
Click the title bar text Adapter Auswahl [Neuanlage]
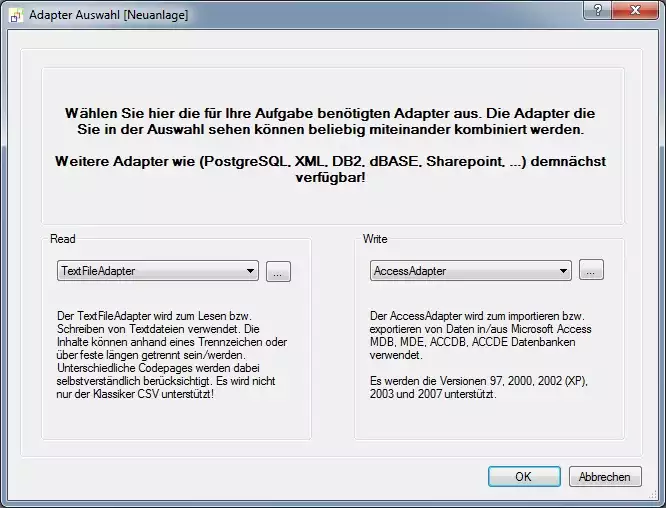108,15
